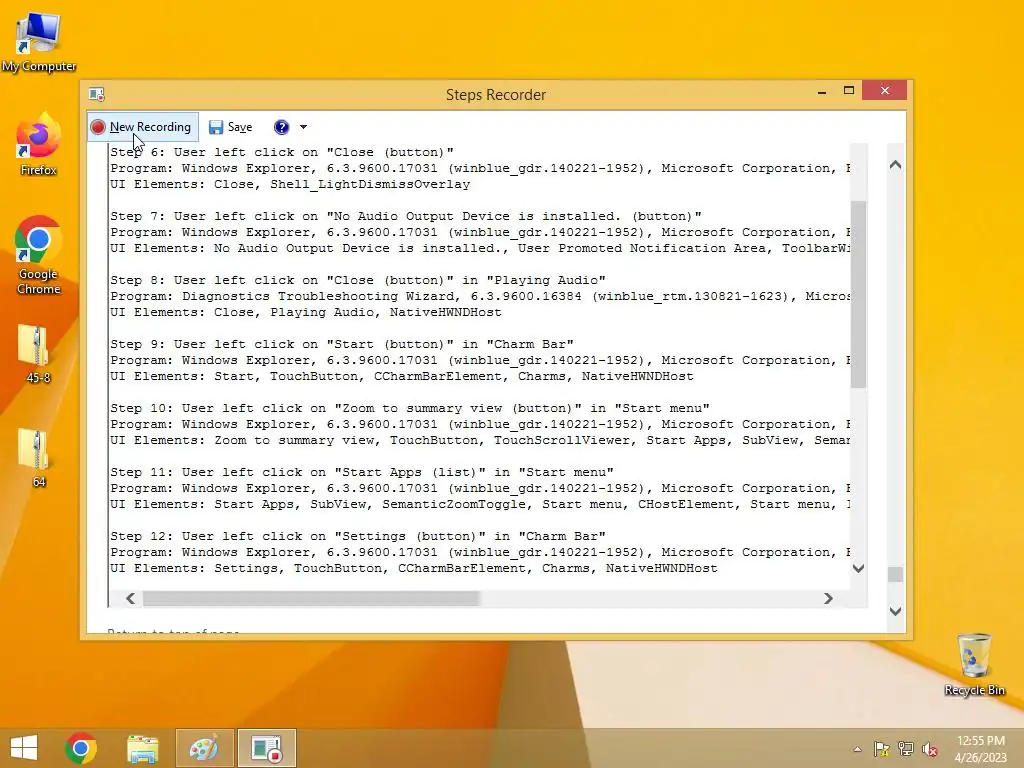Click the horizontal scrollbar thumb
The image size is (1024, 768).
point(311,598)
